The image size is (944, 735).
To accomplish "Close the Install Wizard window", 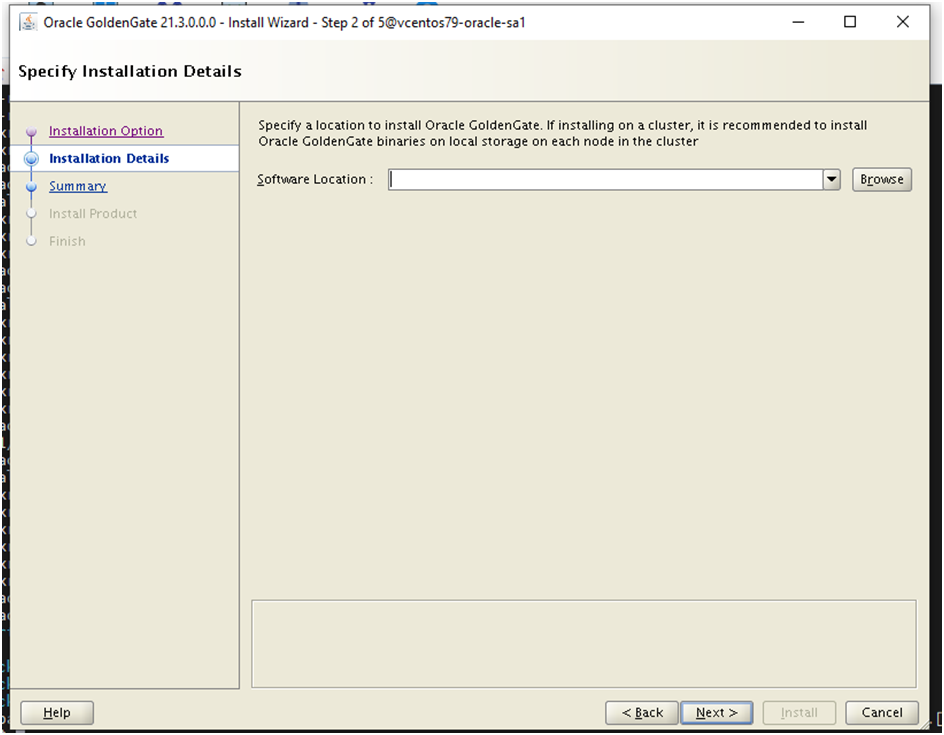I will 902,22.
